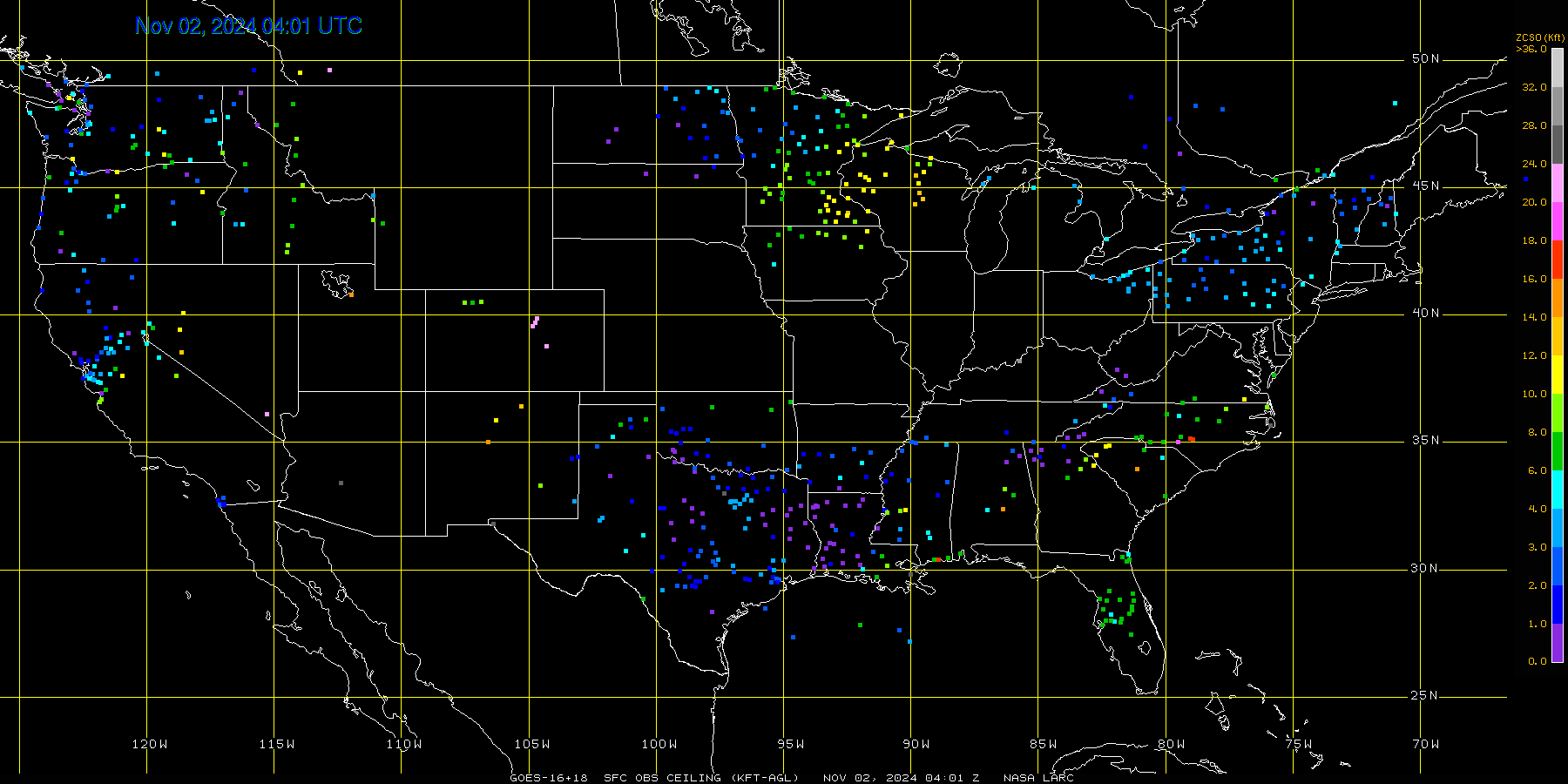1568x784 pixels.
Task: Click the '0.0' legend label
Action: [1538, 661]
